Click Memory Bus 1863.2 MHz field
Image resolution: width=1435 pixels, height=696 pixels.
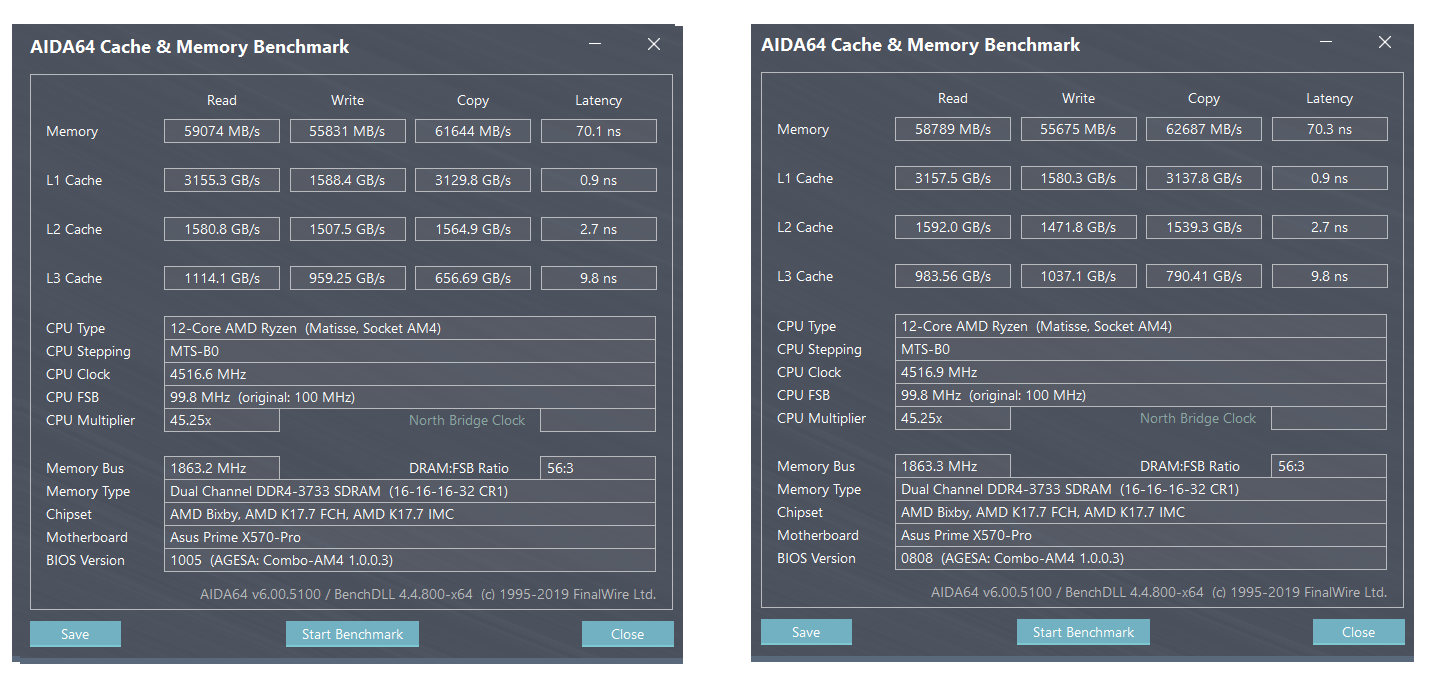222,468
